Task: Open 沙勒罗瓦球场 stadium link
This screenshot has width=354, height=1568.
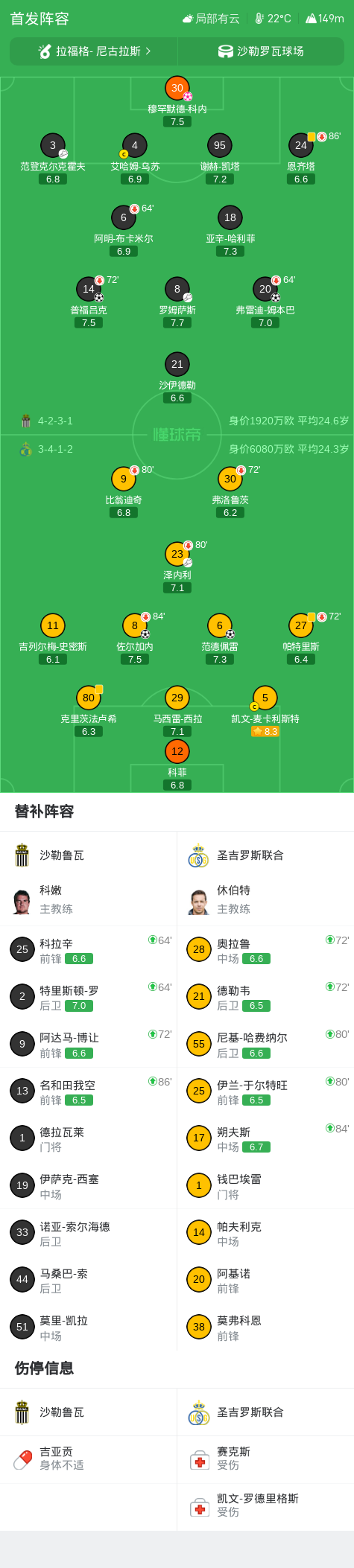Action: (261, 51)
